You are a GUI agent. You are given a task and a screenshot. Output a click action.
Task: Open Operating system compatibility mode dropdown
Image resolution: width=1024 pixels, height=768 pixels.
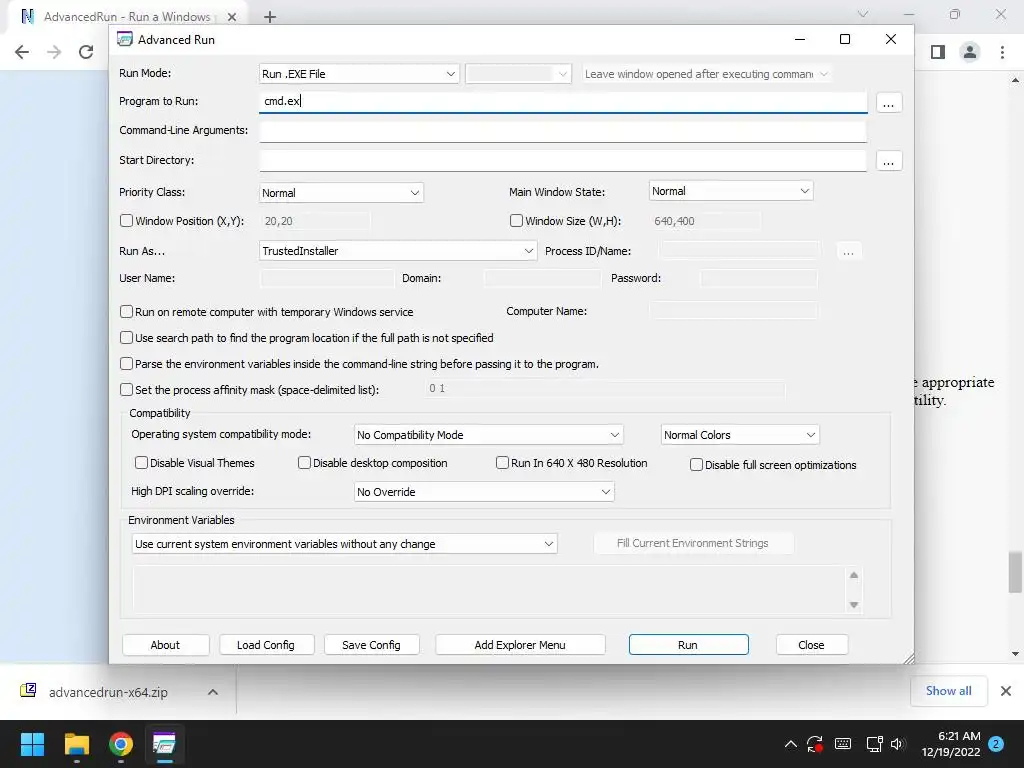[488, 435]
